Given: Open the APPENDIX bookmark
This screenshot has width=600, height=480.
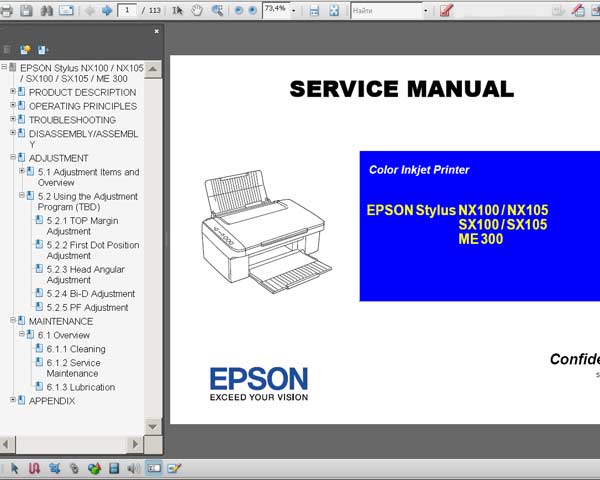Looking at the screenshot, I should (52, 401).
